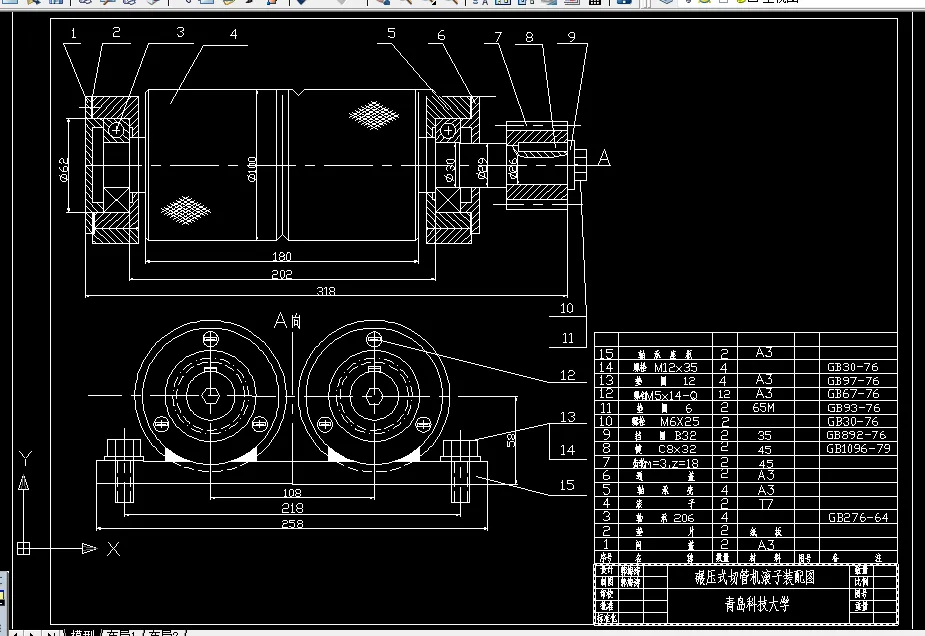The image size is (925, 636).
Task: Click the GB67-76 standard cell
Action: [x=853, y=394]
